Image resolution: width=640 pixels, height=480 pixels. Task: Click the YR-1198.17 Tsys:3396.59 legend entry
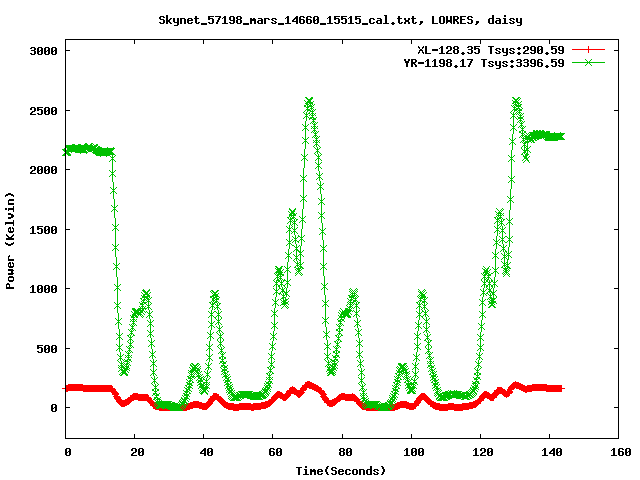484,63
